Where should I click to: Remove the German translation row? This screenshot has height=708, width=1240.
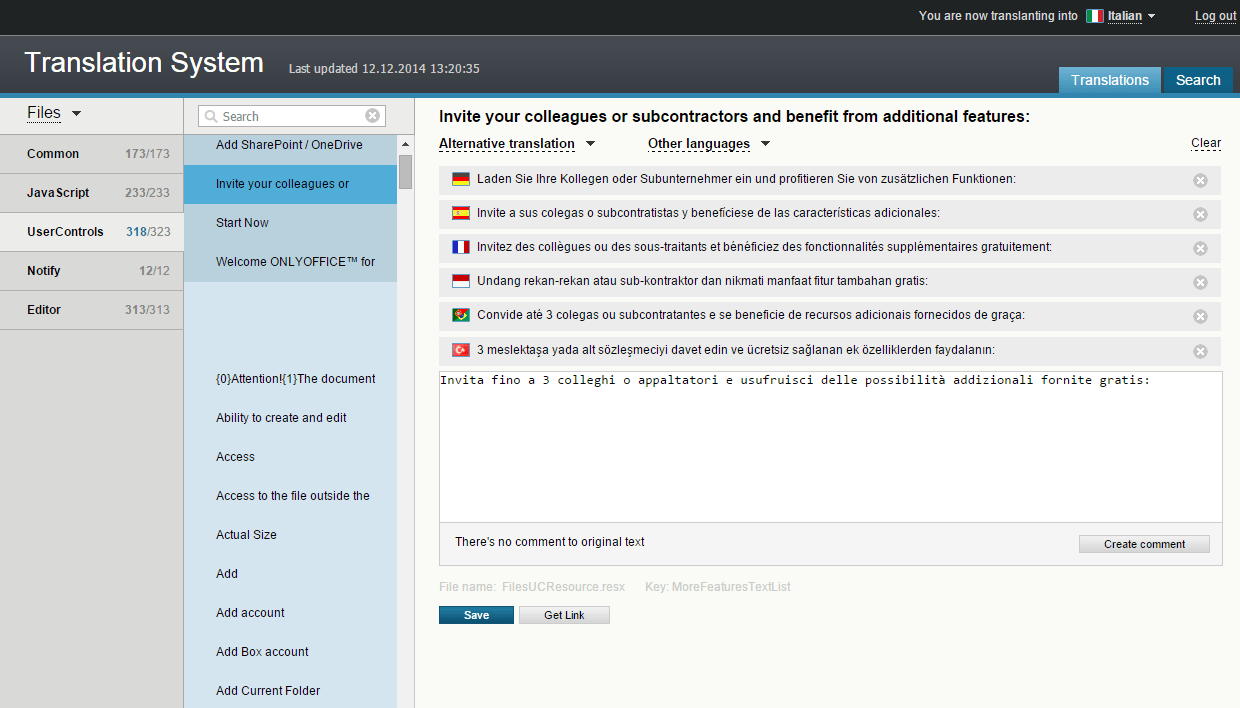point(1200,180)
